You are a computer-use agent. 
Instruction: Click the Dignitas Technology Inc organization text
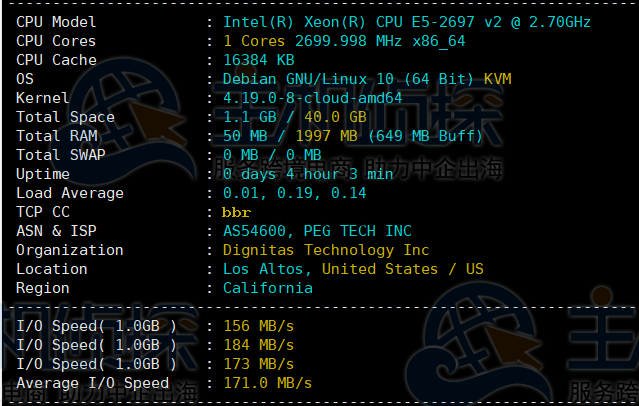326,250
